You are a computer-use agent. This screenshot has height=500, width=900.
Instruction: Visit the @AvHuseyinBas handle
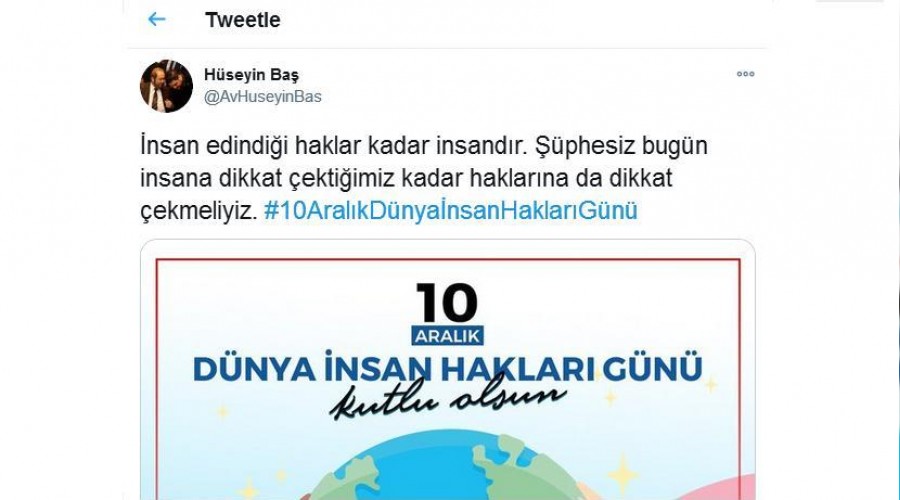click(263, 96)
